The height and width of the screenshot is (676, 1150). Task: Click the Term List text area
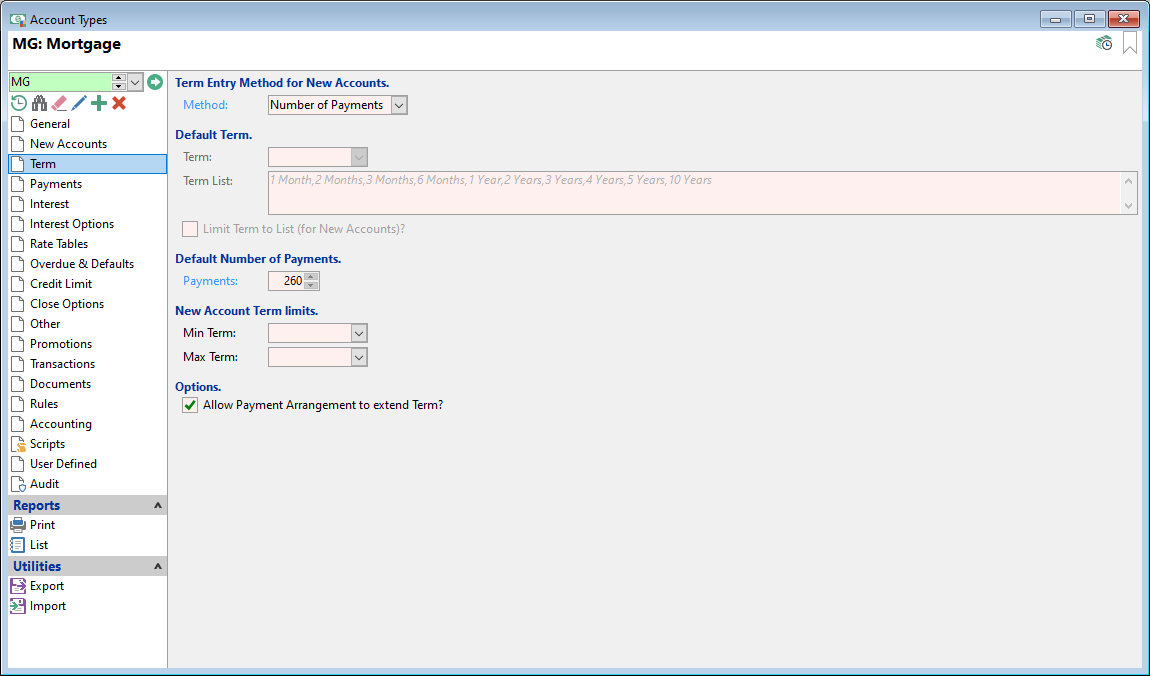click(695, 193)
